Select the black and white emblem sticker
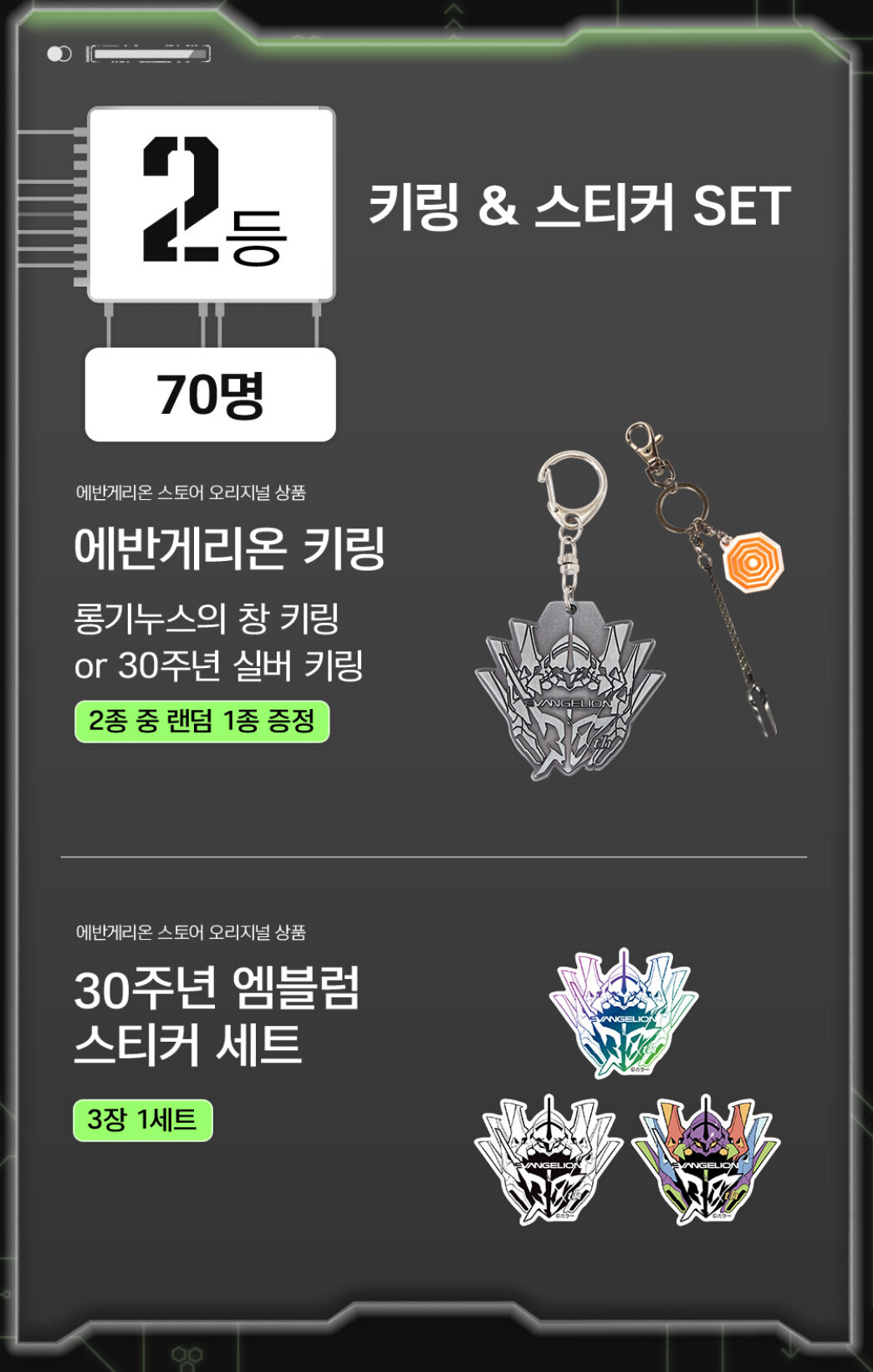 coord(549,1160)
